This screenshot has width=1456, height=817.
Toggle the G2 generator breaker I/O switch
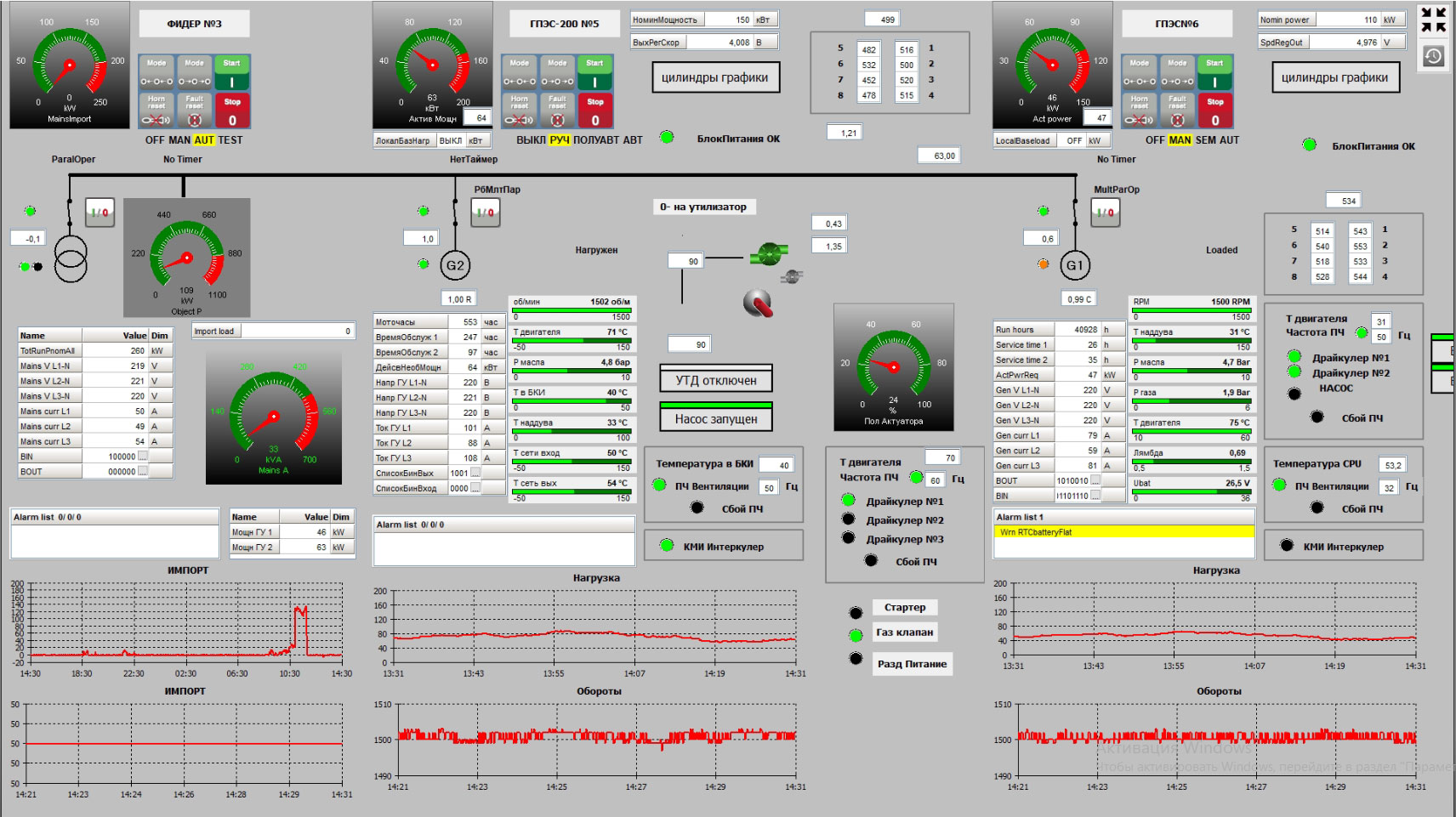(x=486, y=213)
